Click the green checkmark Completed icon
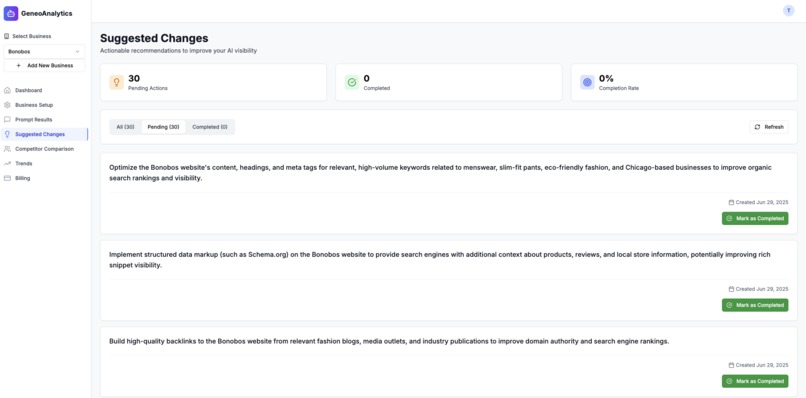This screenshot has height=398, width=806. tap(352, 82)
